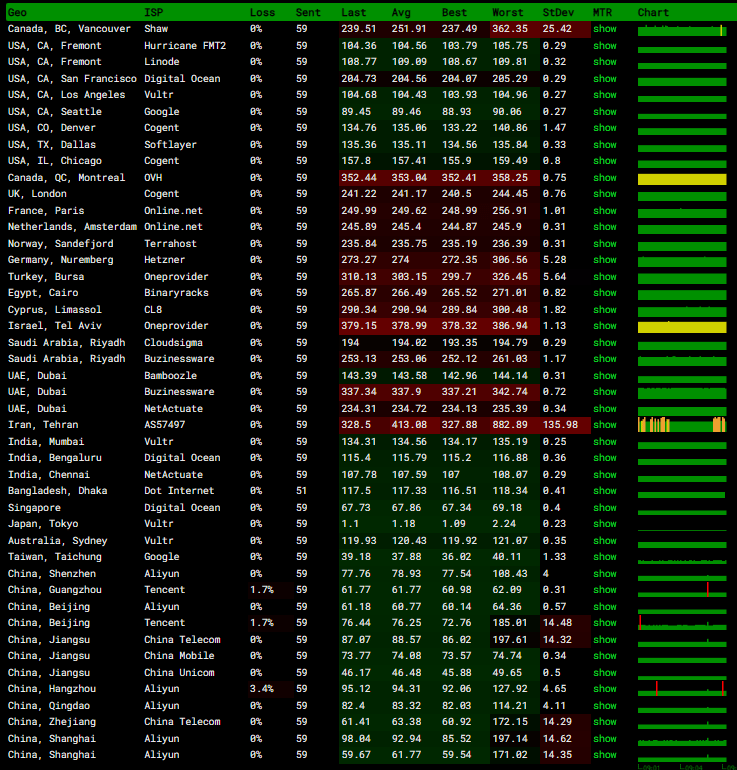
Task: Show MTR for Dallas Softlayer
Action: click(604, 144)
